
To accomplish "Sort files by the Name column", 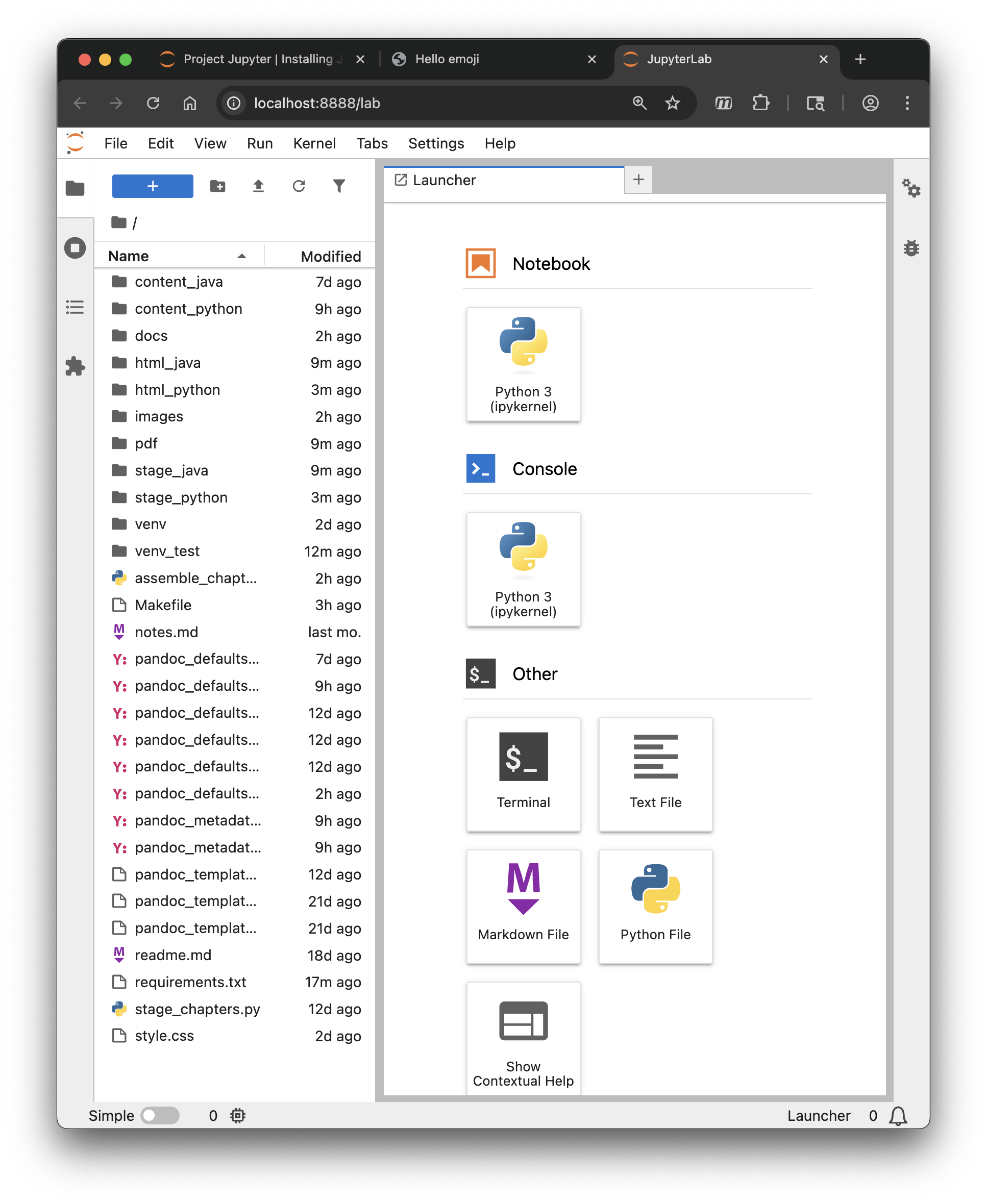I will [178, 256].
